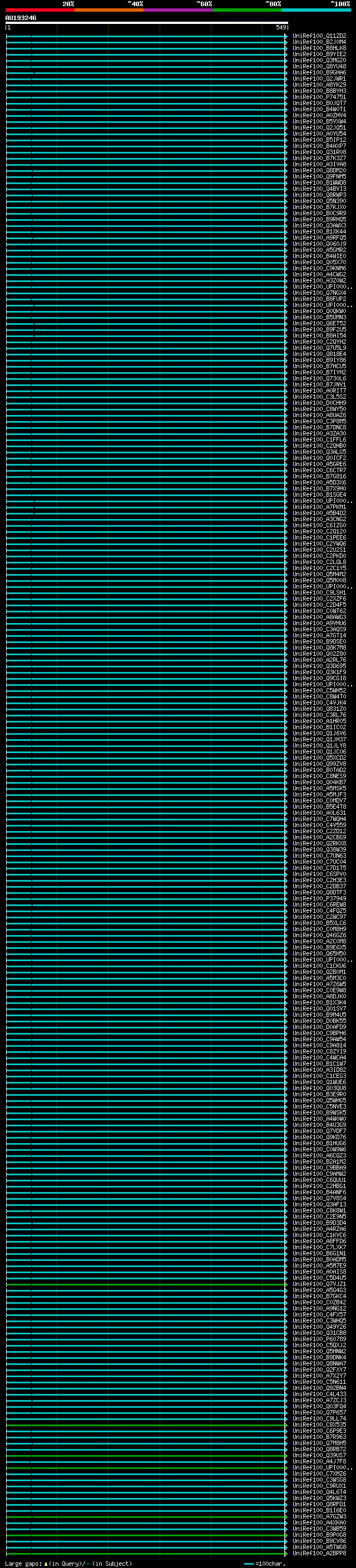Select hit label UniRef100_Q65H50
Viewport: 356px width, 1568px height.
[x=319, y=954]
